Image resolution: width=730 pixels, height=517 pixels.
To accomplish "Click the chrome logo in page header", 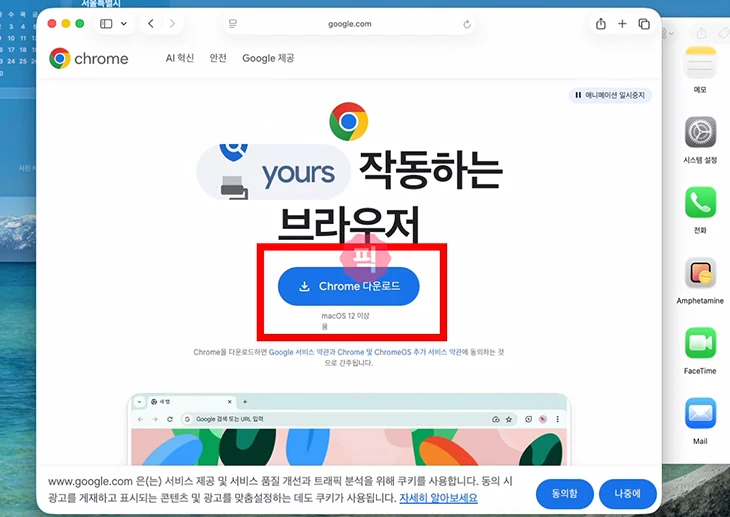I will coord(88,59).
